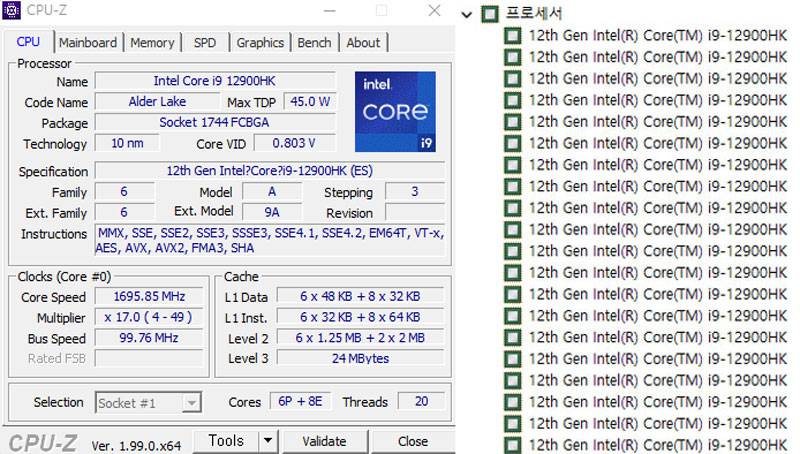Click the version text Ver. 1.99.0.x64
Viewport: 800px width, 454px height.
click(136, 446)
